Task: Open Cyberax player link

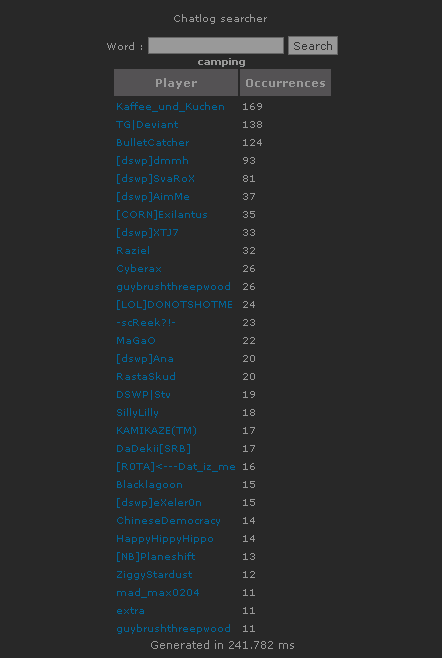Action: 139,269
